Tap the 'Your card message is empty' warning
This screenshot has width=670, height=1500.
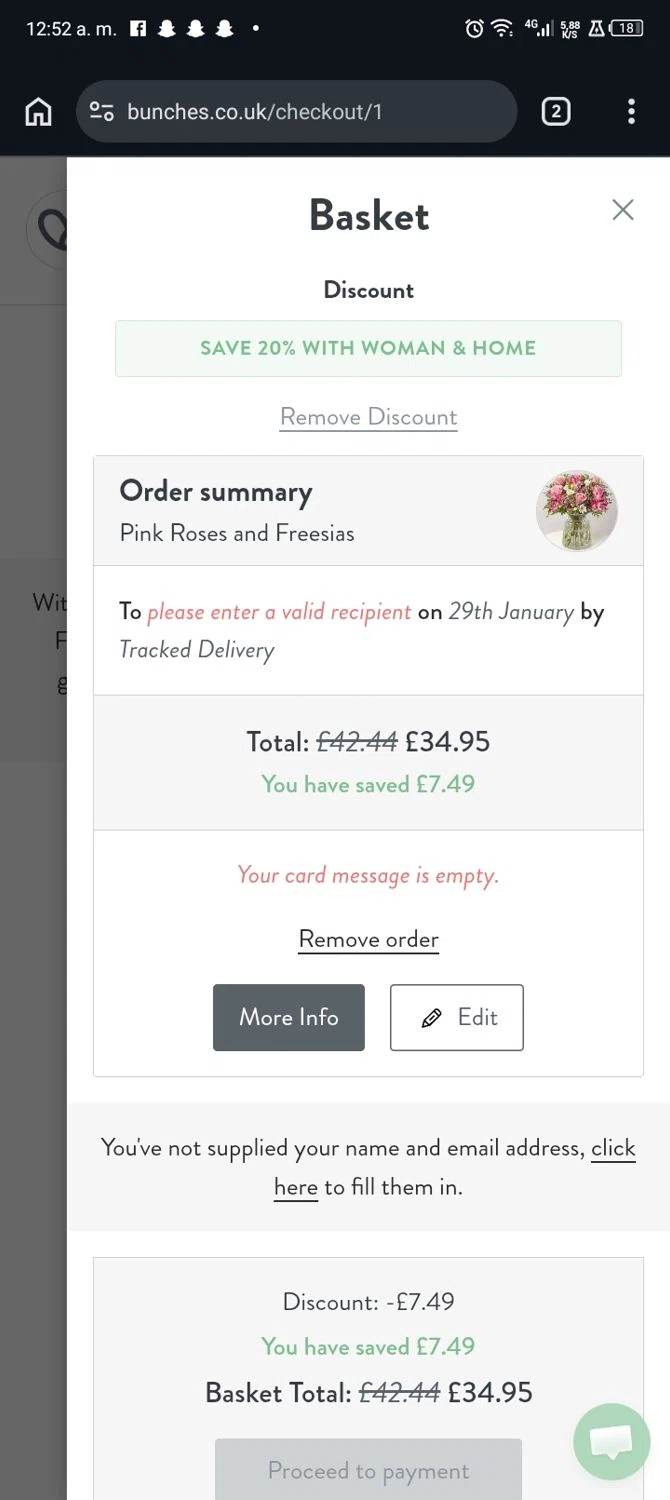[368, 876]
